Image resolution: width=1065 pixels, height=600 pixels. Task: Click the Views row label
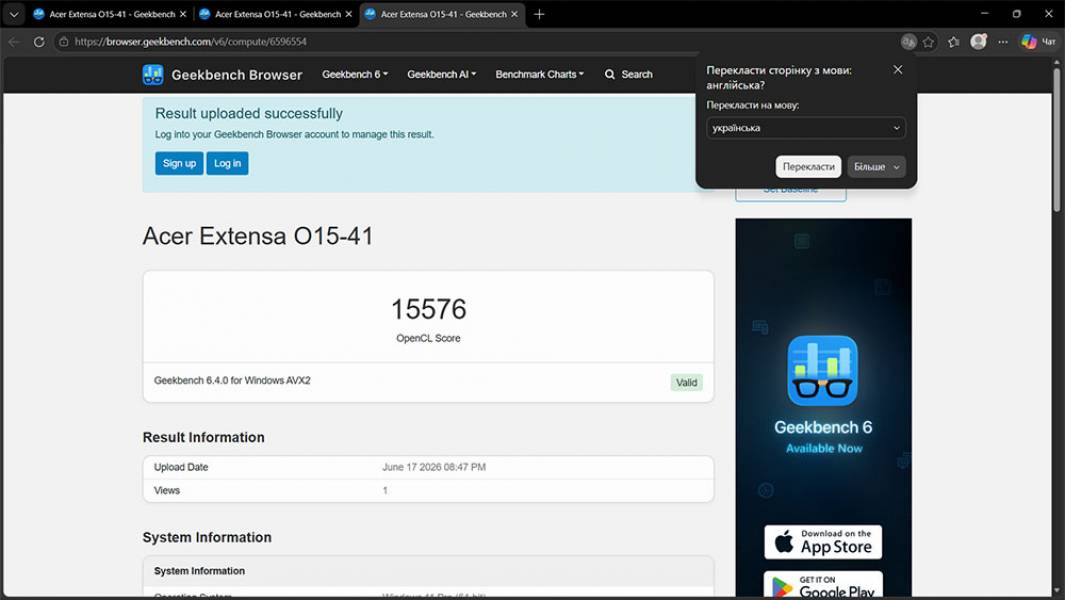pyautogui.click(x=167, y=491)
